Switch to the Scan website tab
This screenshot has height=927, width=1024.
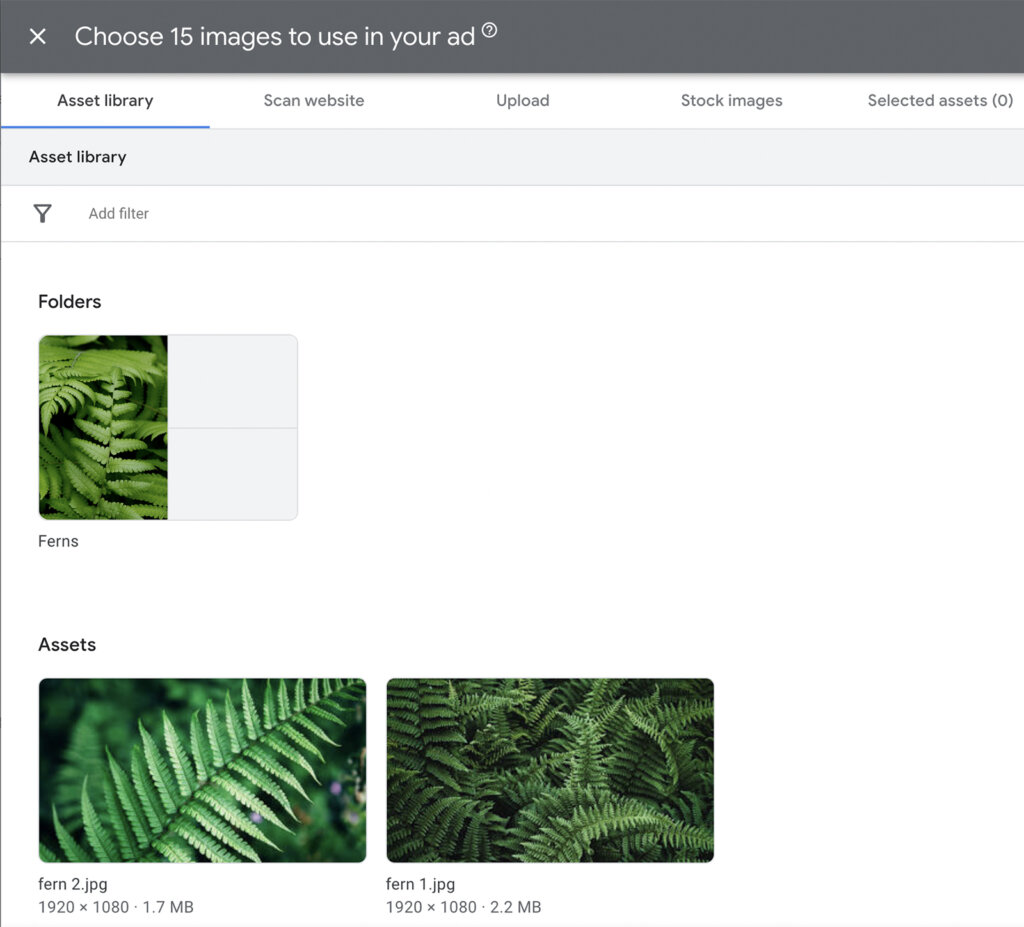click(313, 100)
